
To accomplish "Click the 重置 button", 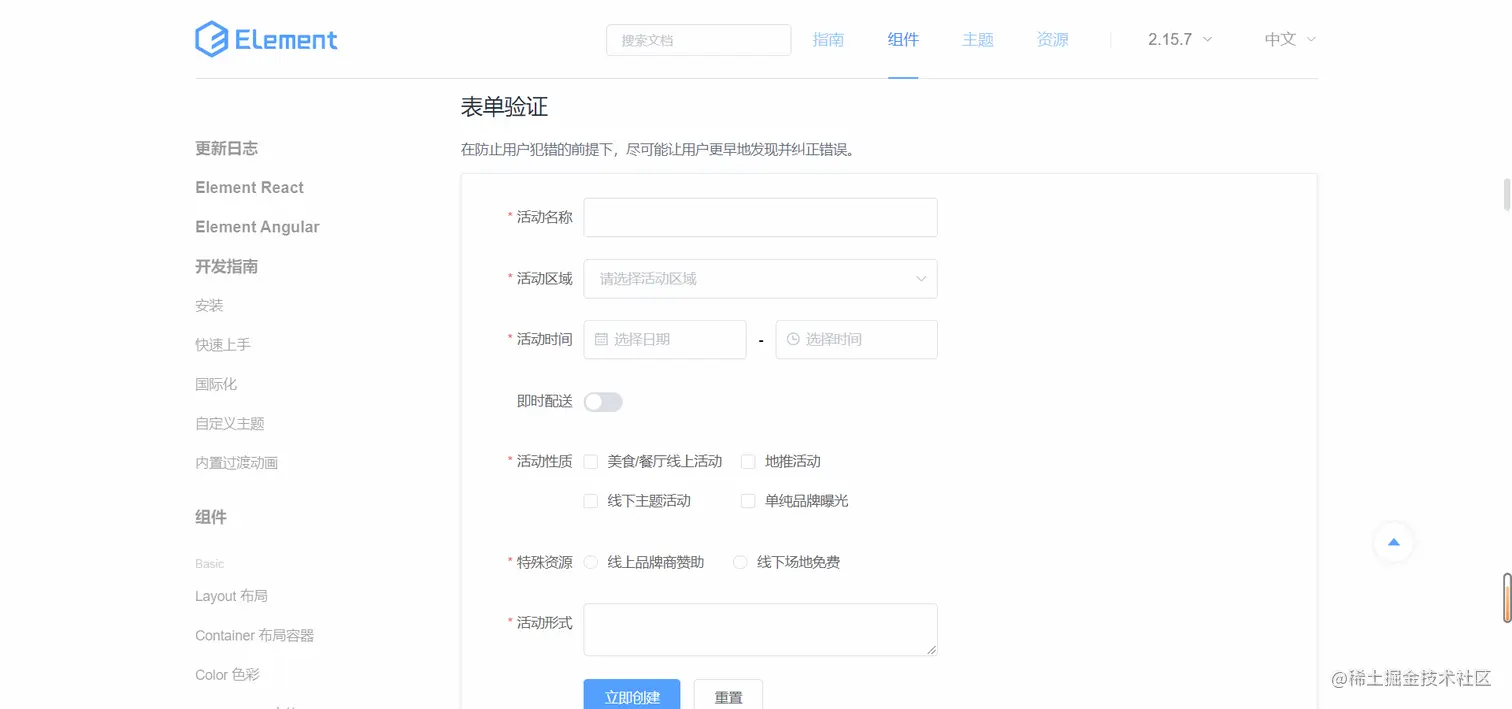I will [x=728, y=696].
